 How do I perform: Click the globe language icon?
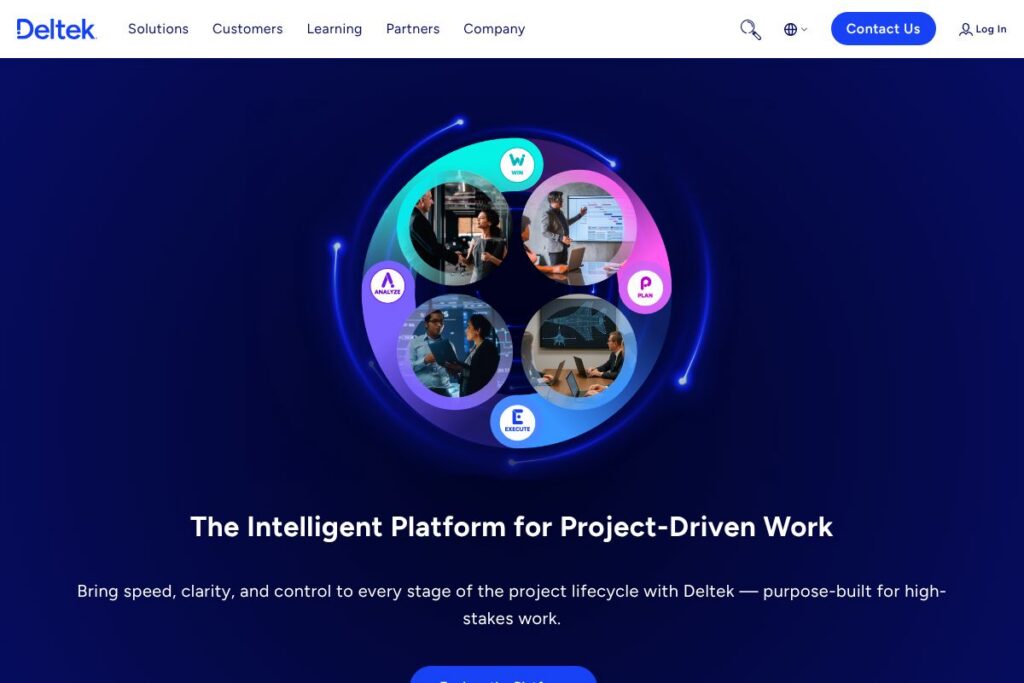tap(790, 29)
